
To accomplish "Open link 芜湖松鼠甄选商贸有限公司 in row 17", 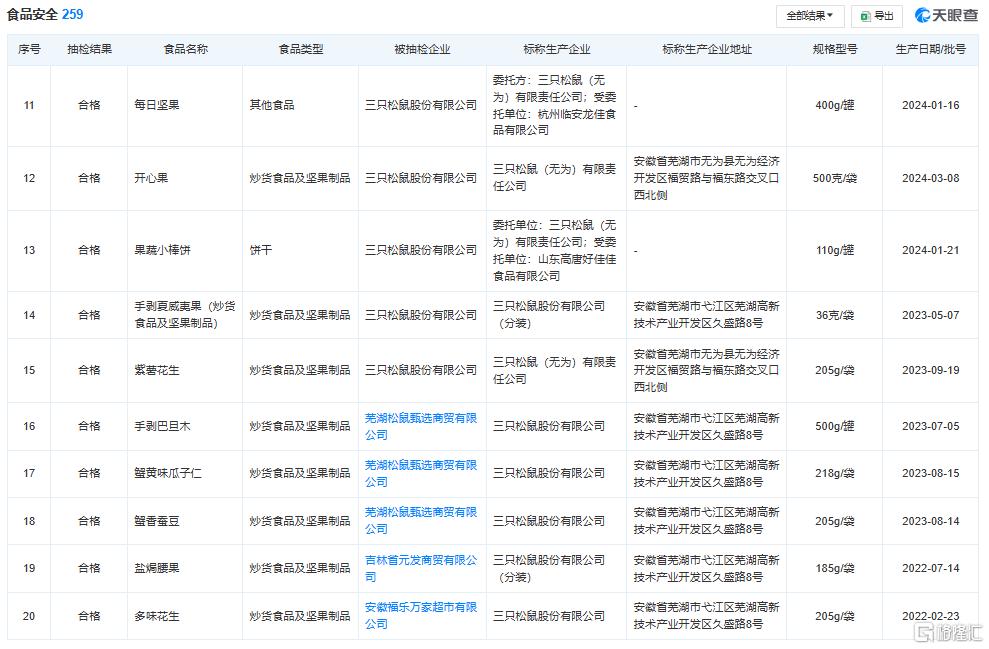I will click(421, 473).
